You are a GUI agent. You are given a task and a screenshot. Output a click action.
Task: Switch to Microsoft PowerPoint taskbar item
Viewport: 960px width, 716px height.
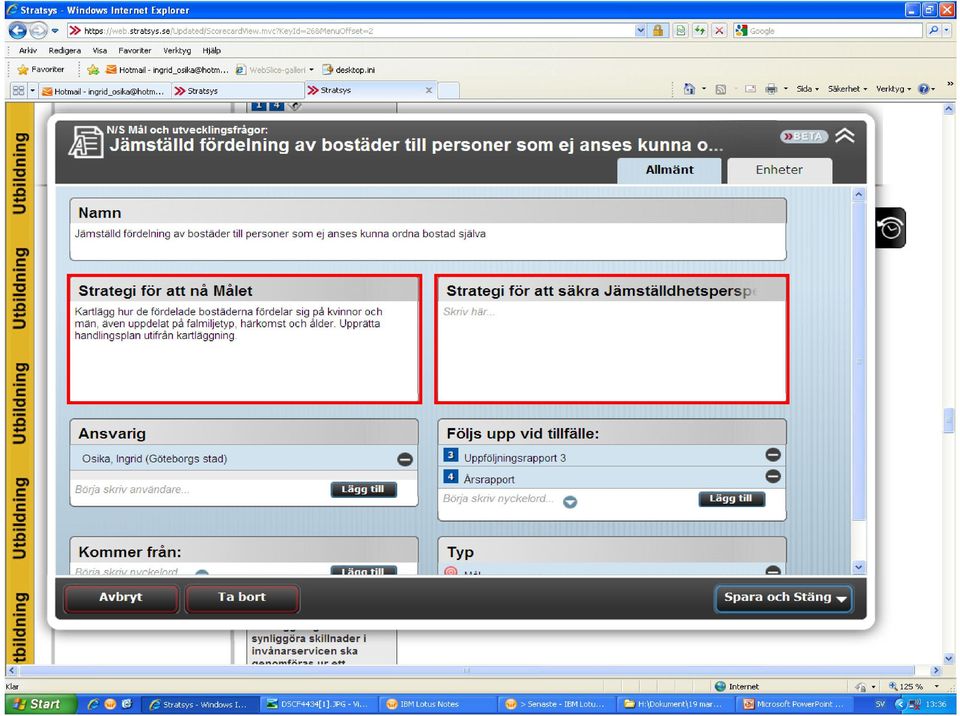795,704
